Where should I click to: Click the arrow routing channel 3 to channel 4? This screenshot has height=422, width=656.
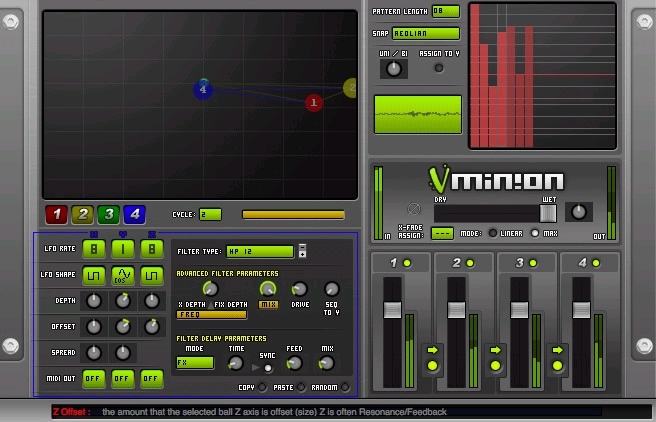(558, 350)
